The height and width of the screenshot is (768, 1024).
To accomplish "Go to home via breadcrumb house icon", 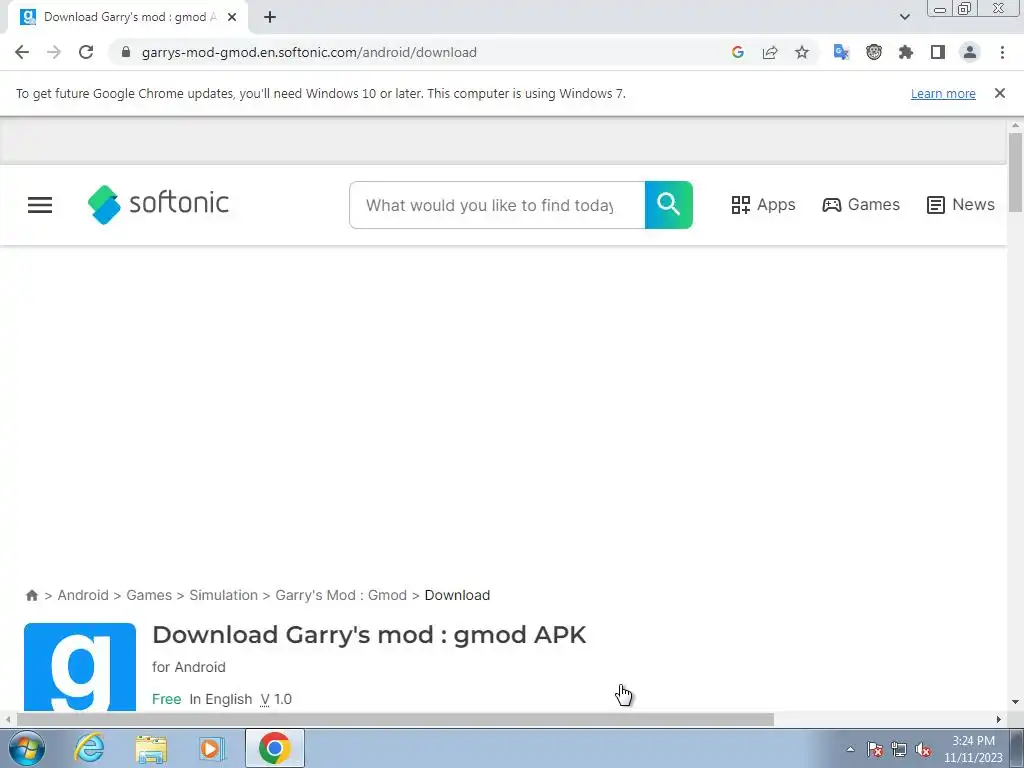I will point(31,596).
